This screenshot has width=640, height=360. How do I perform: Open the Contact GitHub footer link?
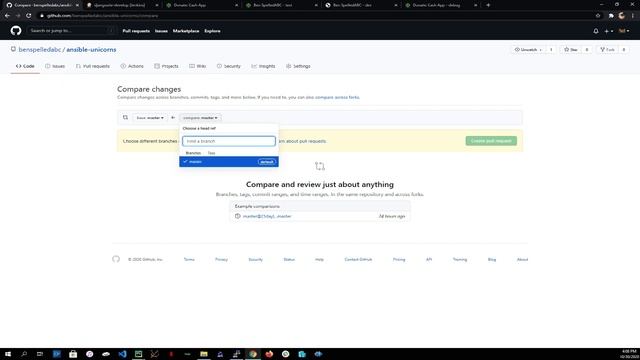[x=358, y=260]
